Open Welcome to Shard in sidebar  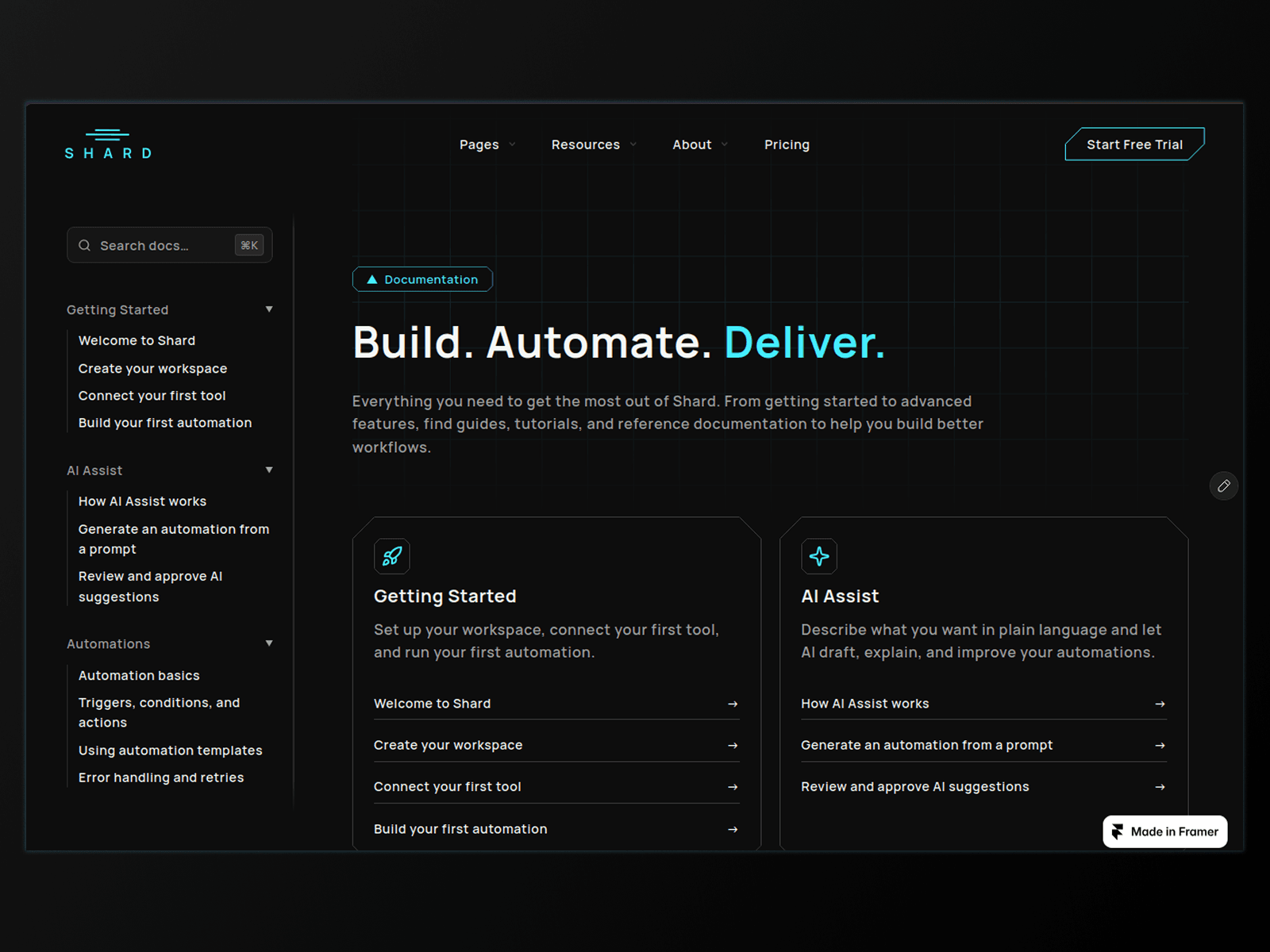(x=137, y=340)
